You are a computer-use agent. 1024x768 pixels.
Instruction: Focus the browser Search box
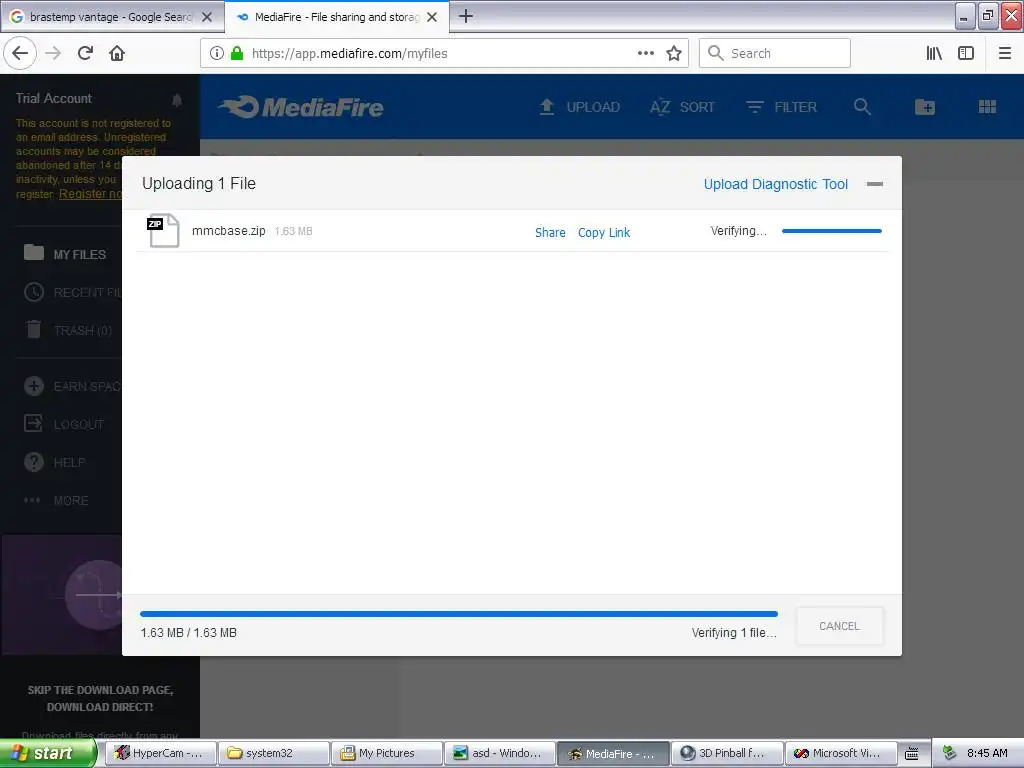pos(775,53)
